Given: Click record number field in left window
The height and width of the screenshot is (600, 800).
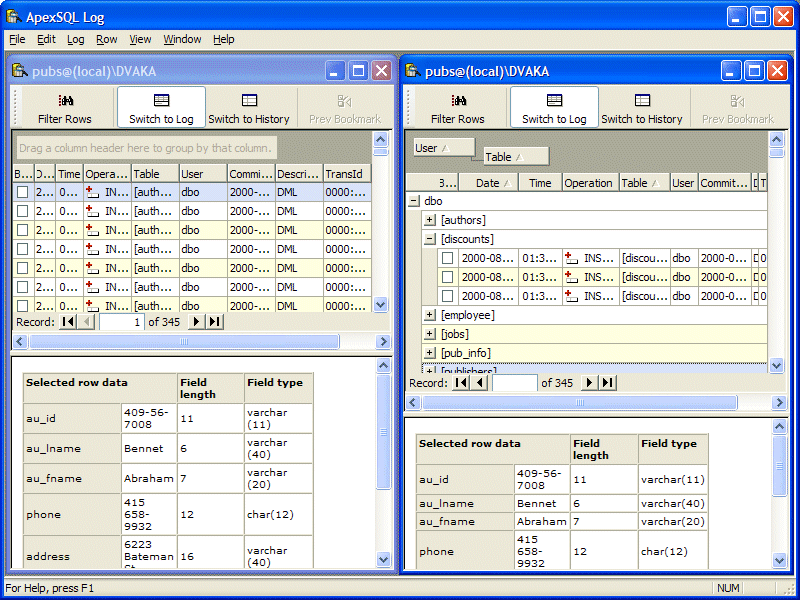Looking at the screenshot, I should click(x=121, y=322).
